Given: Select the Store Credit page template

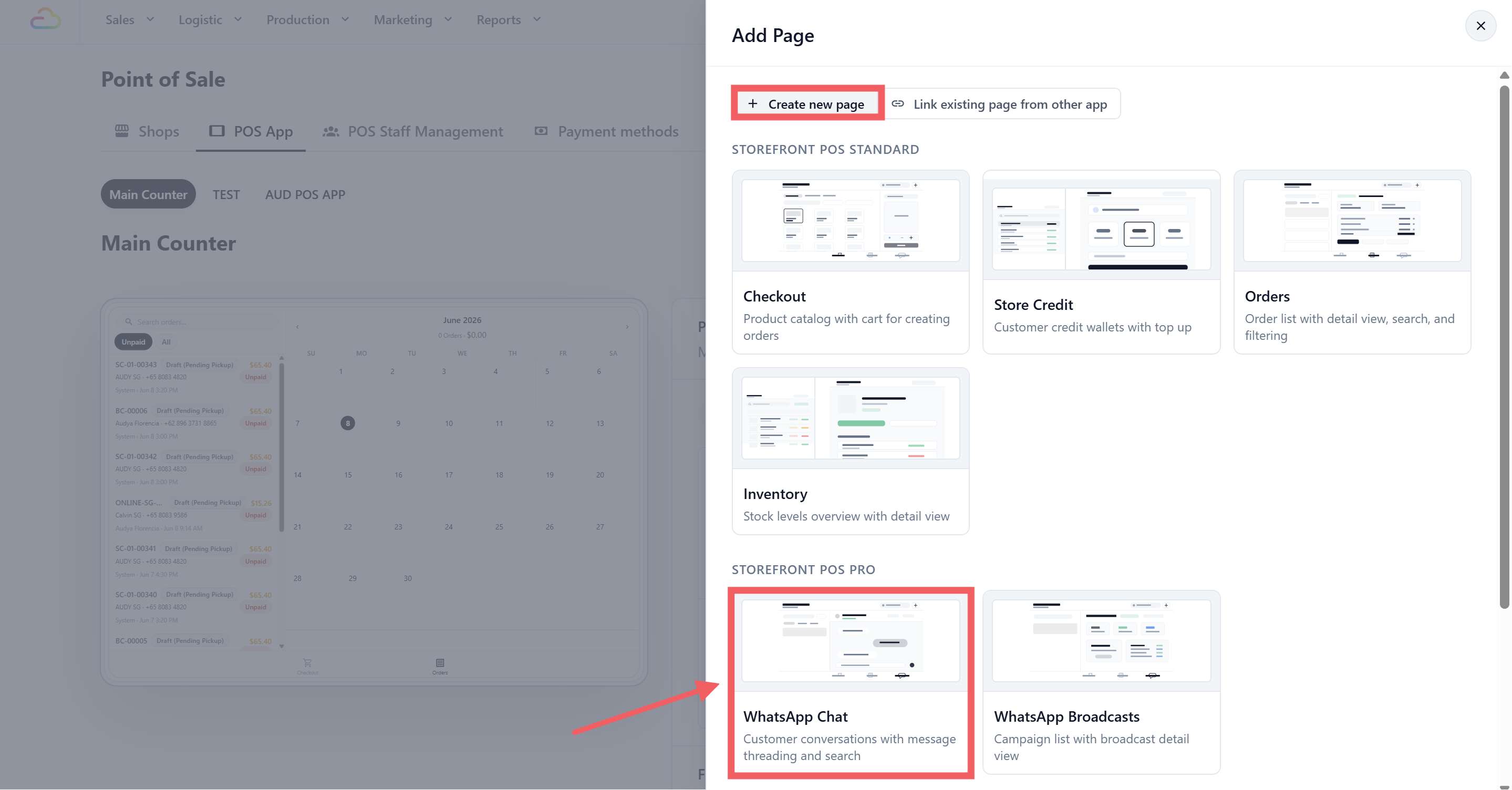Looking at the screenshot, I should click(1101, 262).
